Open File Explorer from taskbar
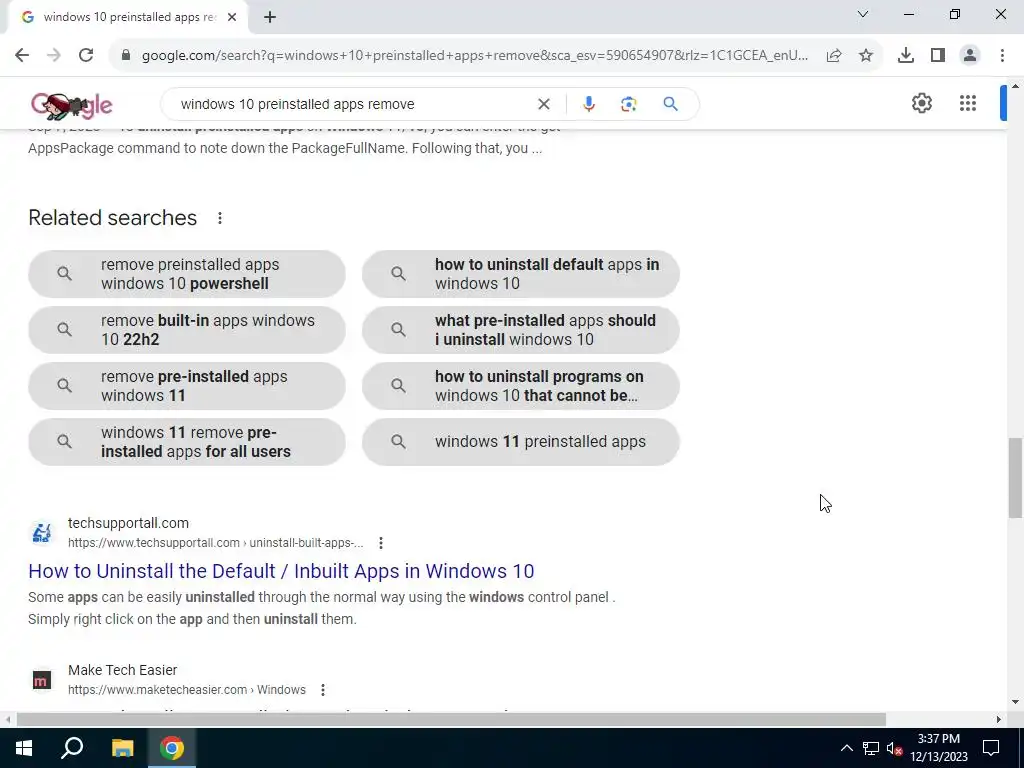Screen dimensions: 1024x768 coord(122,748)
